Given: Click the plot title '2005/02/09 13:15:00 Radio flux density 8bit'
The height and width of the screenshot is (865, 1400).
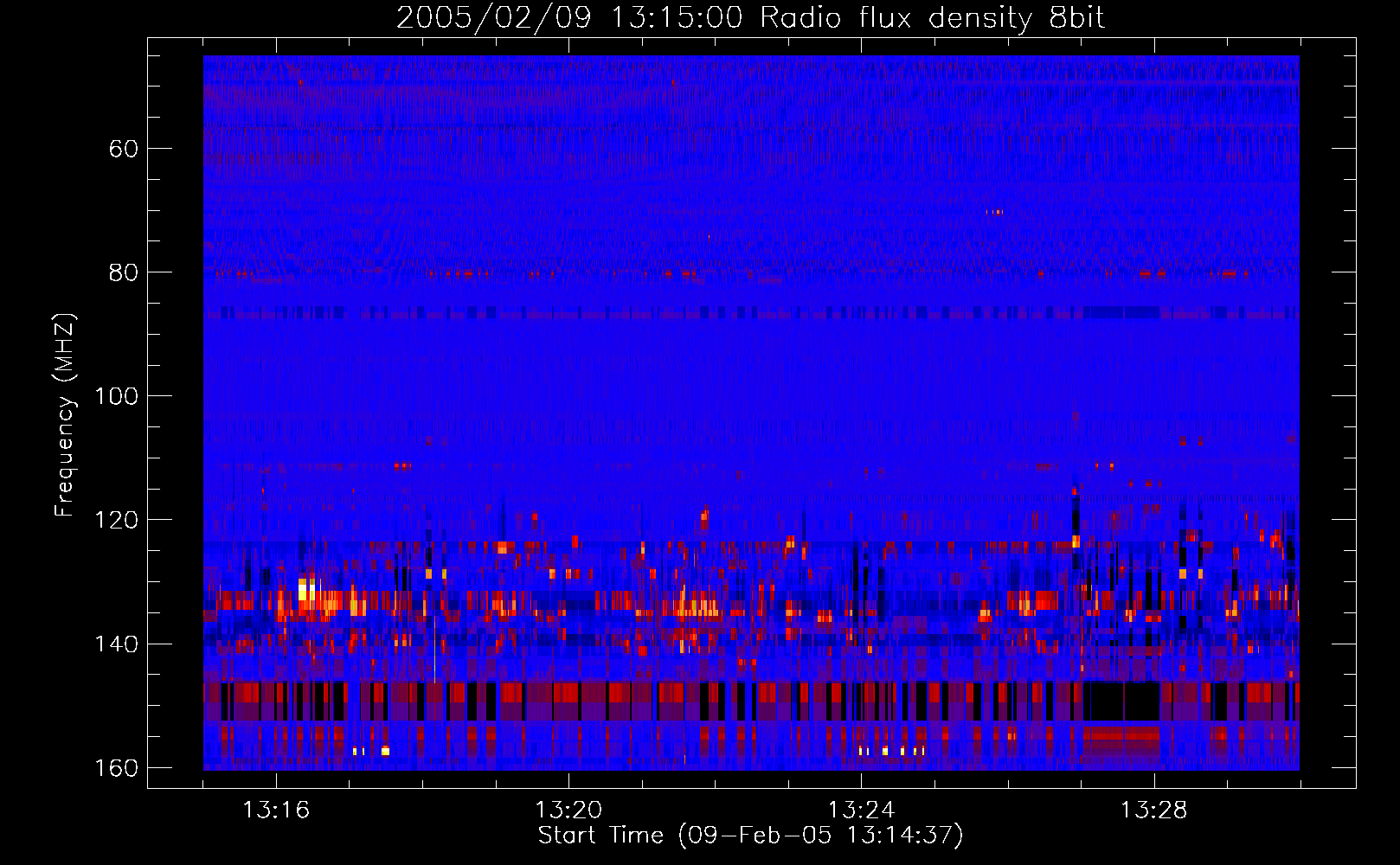Looking at the screenshot, I should click(751, 18).
